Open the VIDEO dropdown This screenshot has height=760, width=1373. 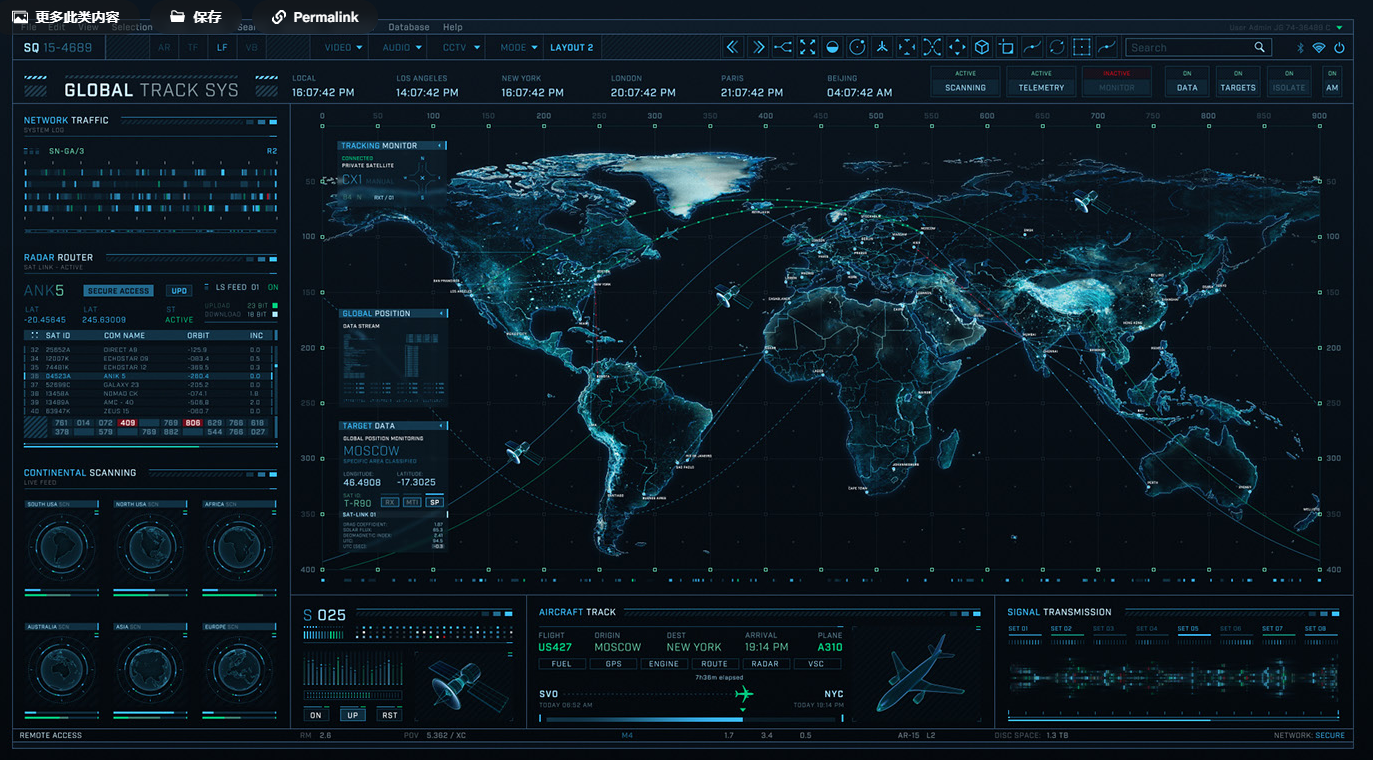click(343, 47)
